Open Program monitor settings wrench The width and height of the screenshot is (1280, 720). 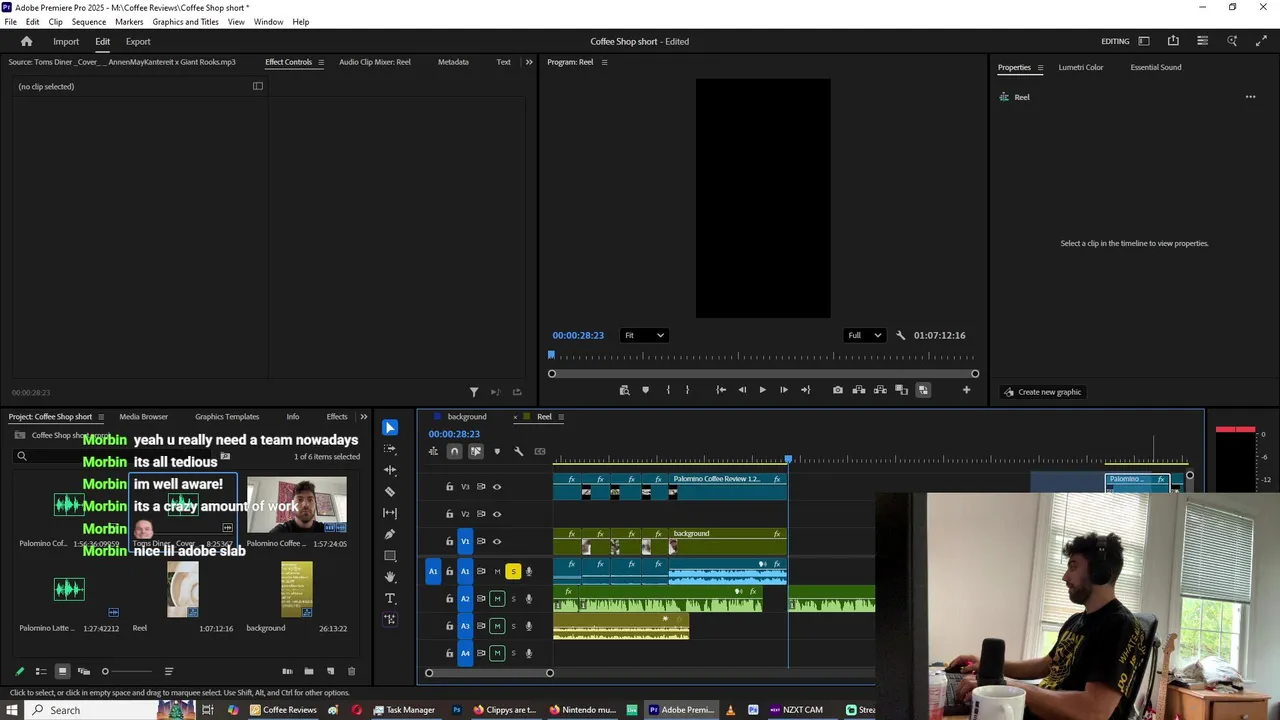(x=900, y=335)
